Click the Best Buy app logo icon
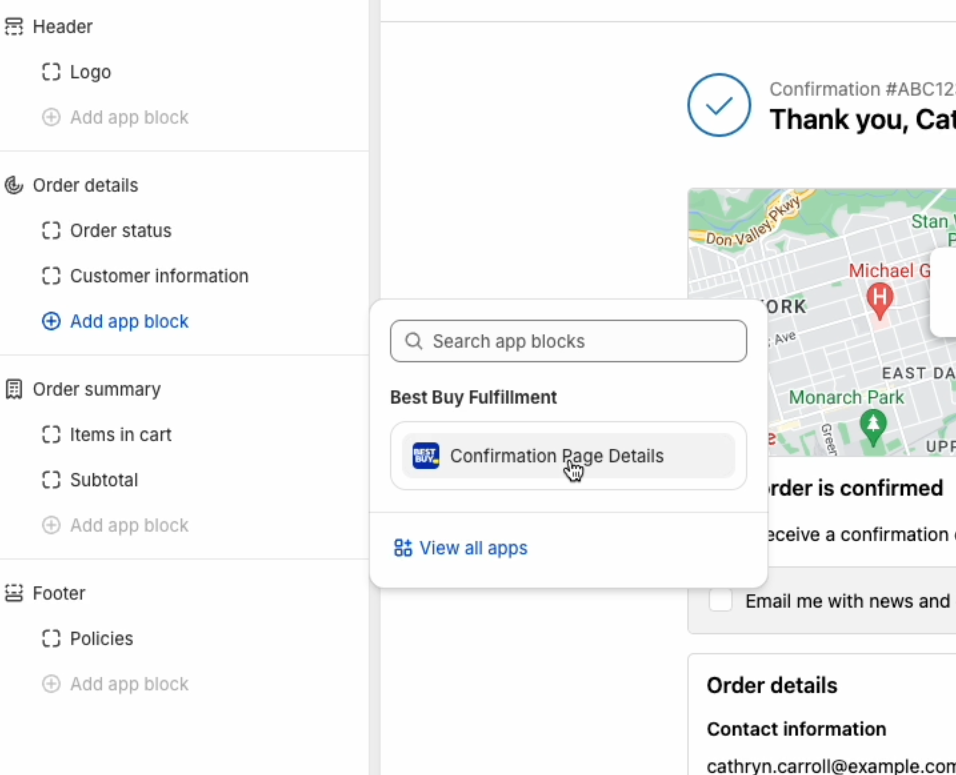The width and height of the screenshot is (956, 775). tap(426, 455)
